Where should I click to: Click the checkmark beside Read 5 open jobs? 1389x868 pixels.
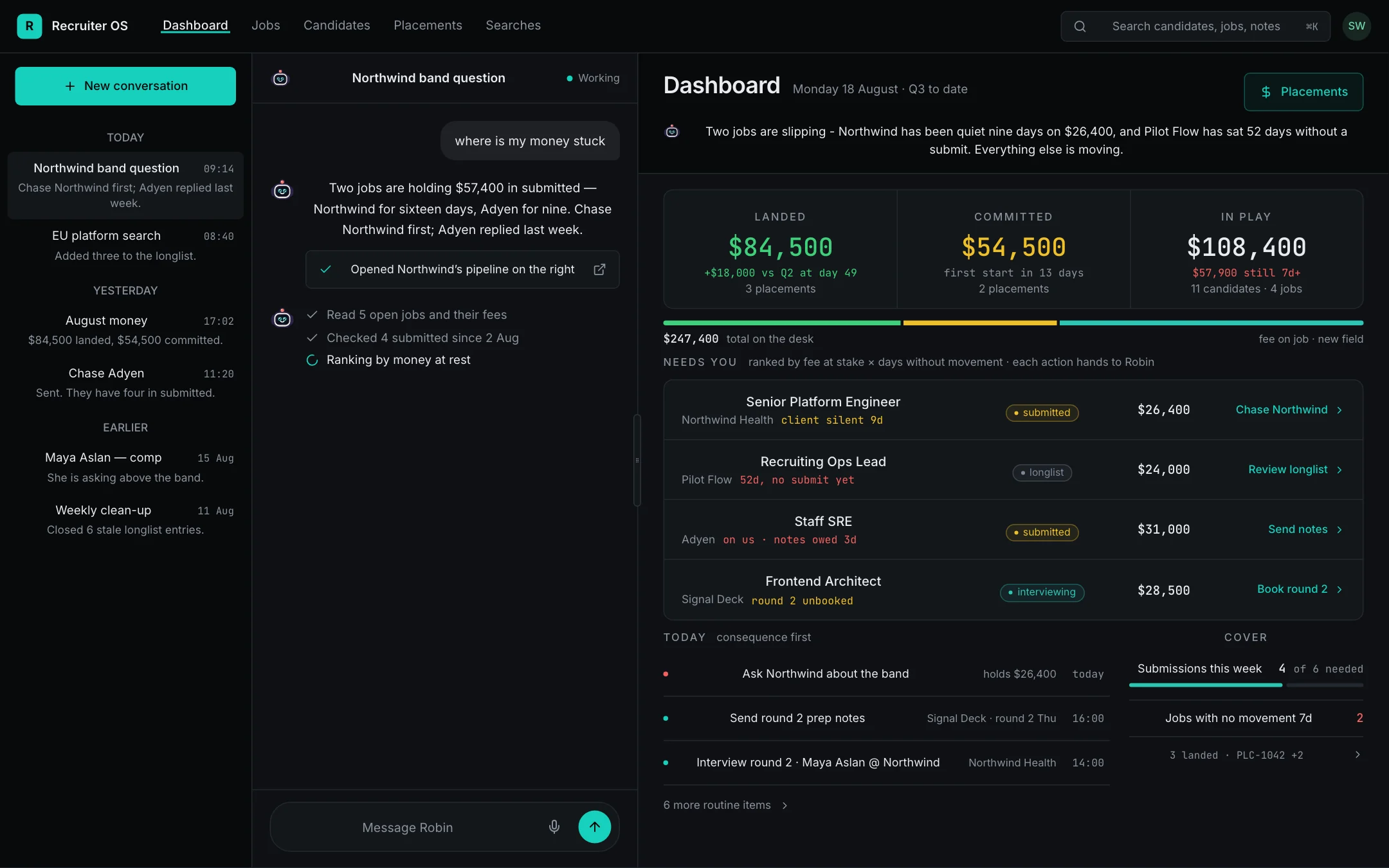(x=312, y=314)
